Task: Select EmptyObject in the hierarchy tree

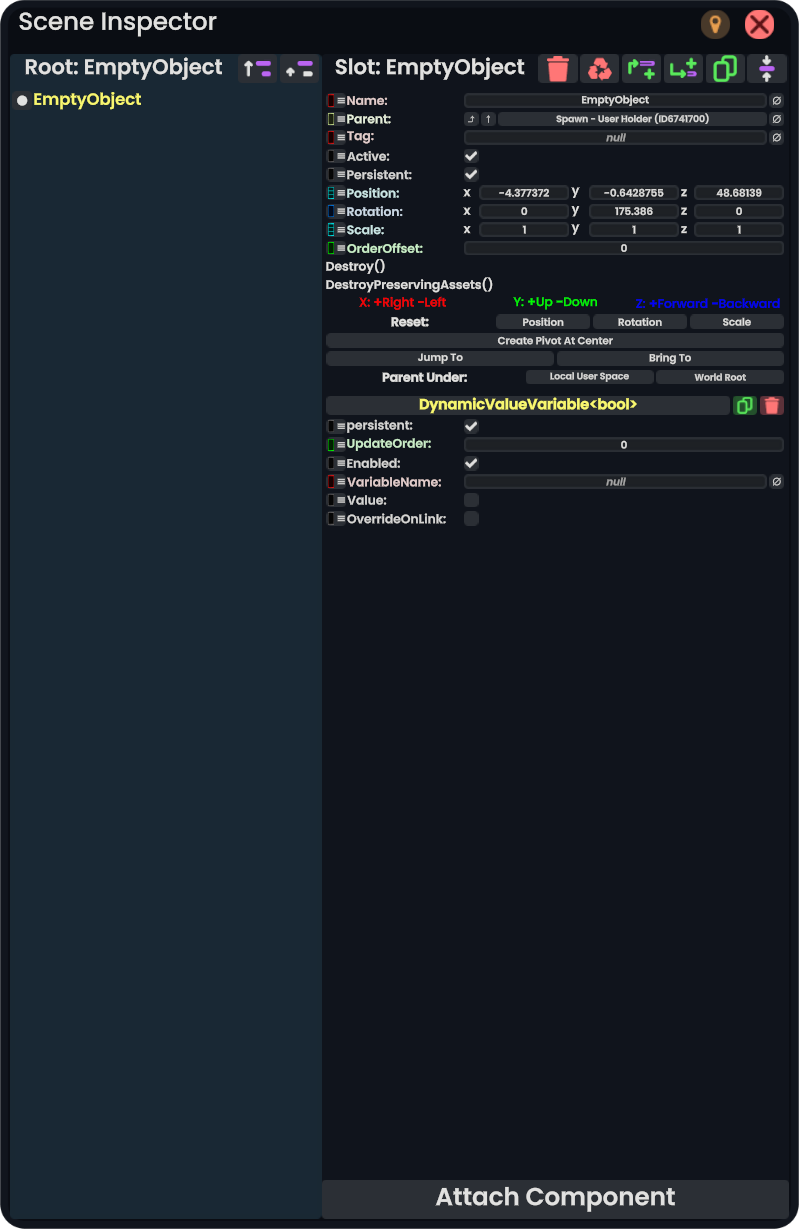Action: tap(87, 99)
